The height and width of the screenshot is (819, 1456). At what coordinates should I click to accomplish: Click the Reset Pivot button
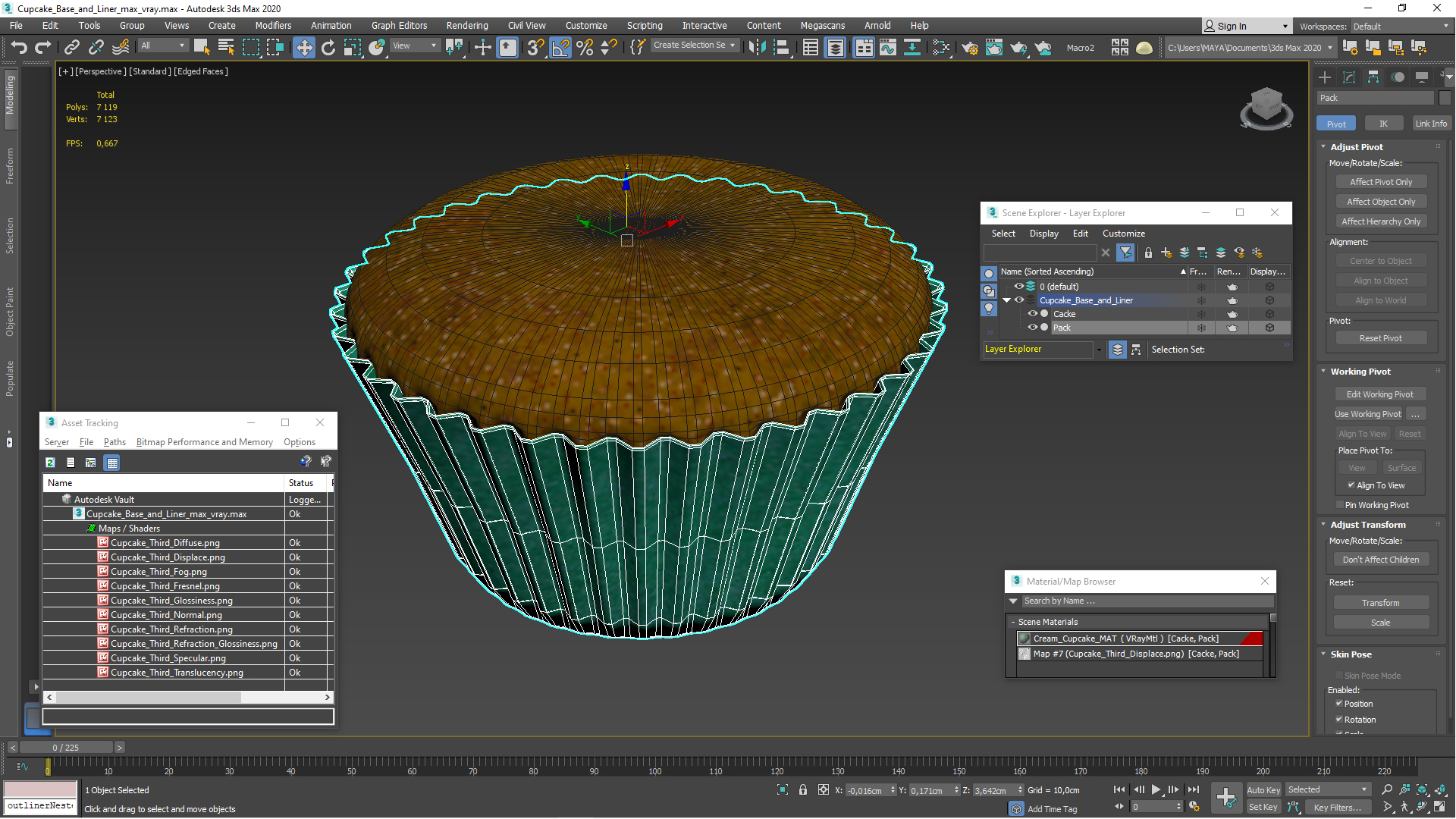pos(1380,338)
